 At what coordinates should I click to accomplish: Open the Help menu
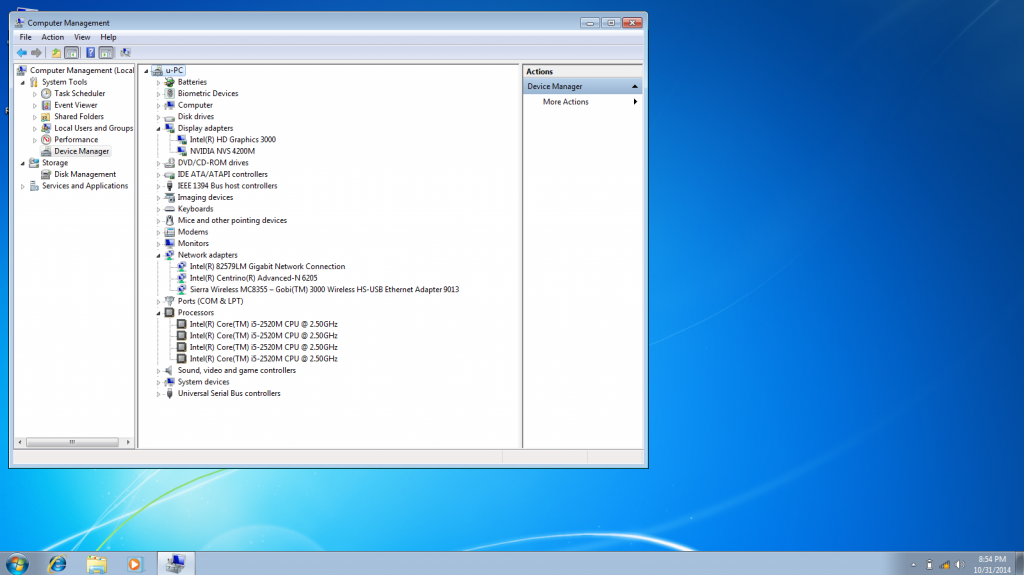(x=108, y=37)
